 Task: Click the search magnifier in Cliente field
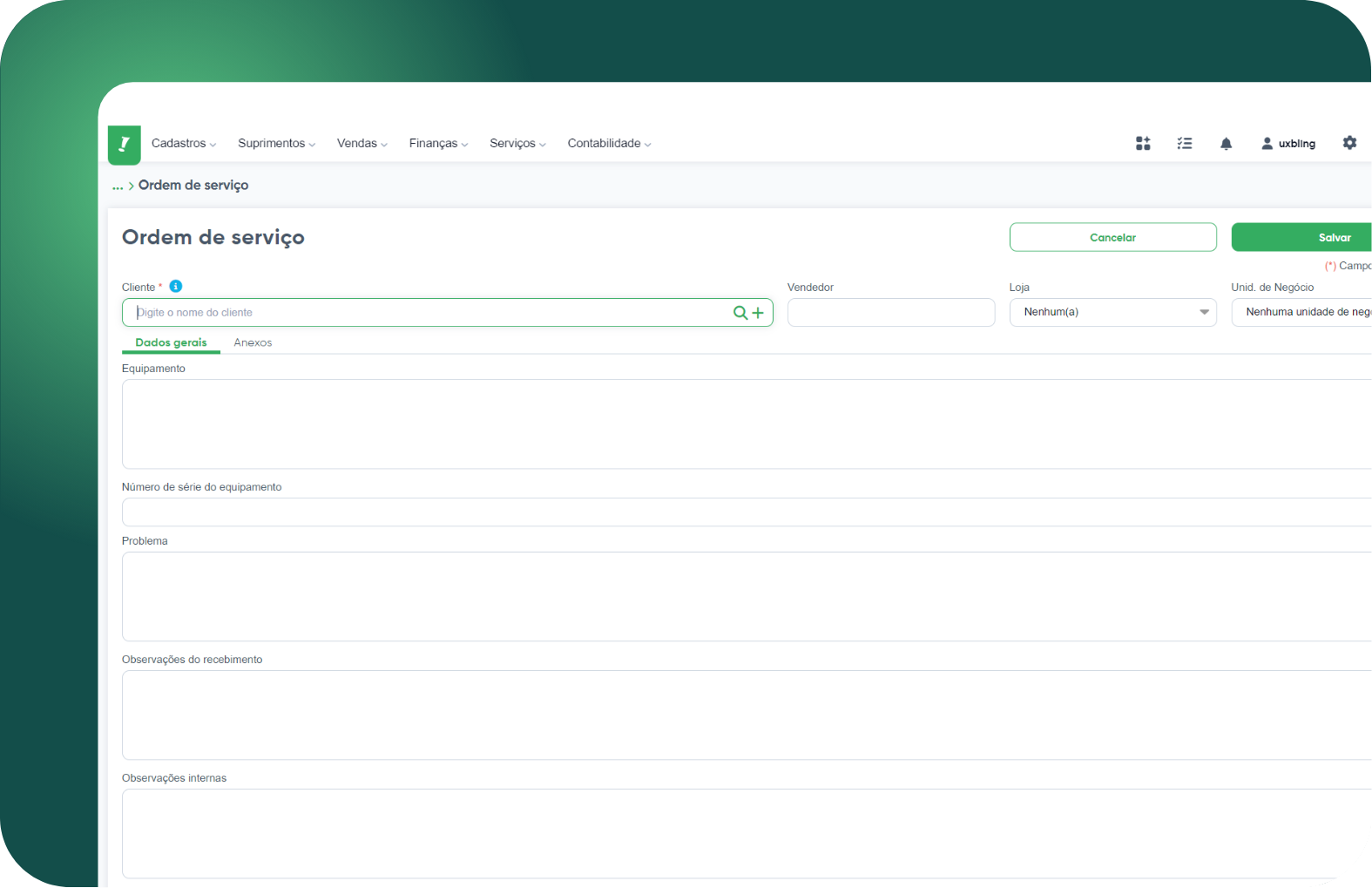(740, 313)
